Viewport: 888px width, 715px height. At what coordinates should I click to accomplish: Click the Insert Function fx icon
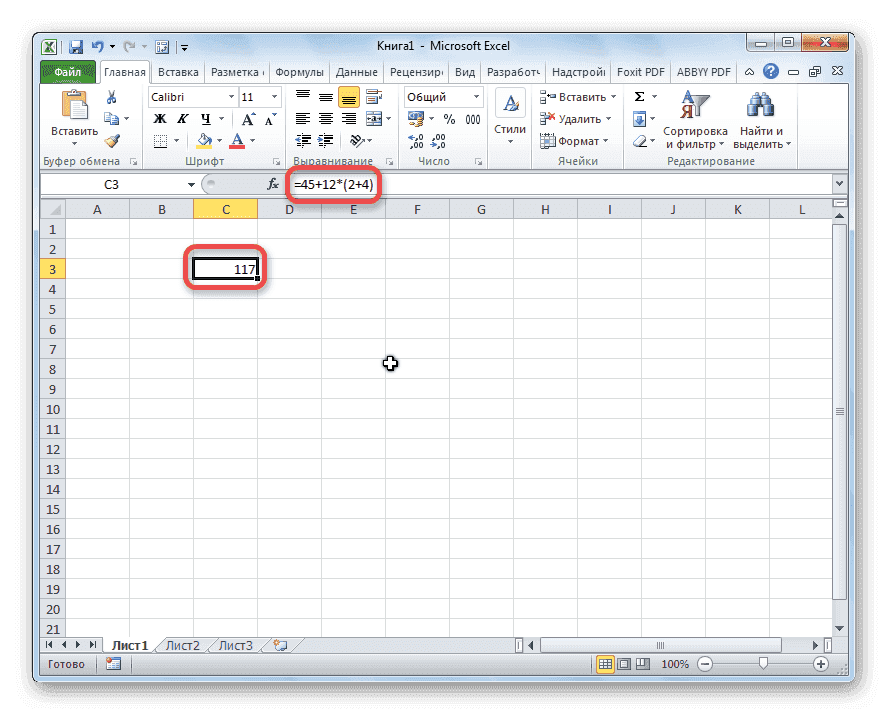272,184
